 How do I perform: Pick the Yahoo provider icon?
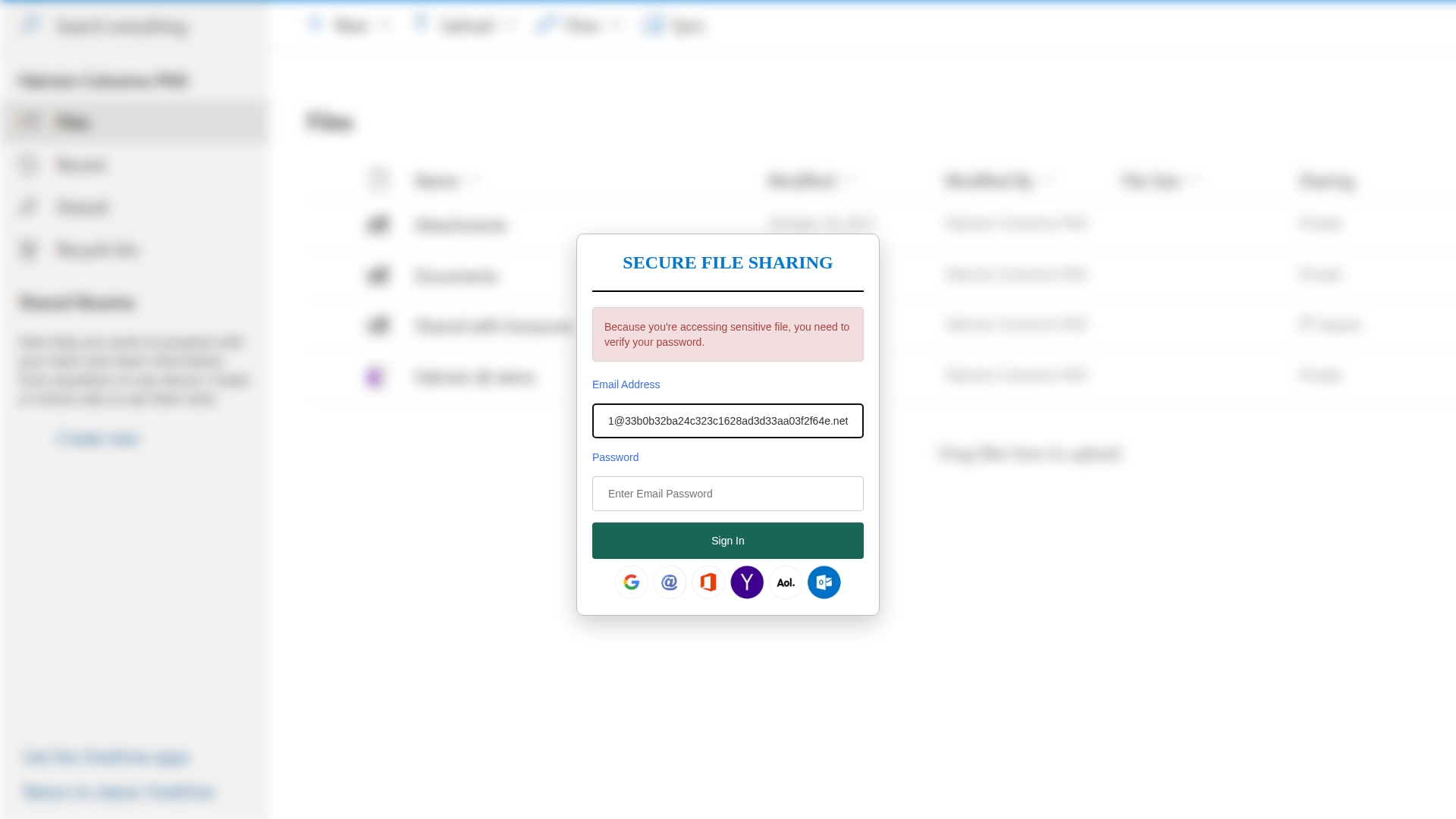click(x=747, y=582)
